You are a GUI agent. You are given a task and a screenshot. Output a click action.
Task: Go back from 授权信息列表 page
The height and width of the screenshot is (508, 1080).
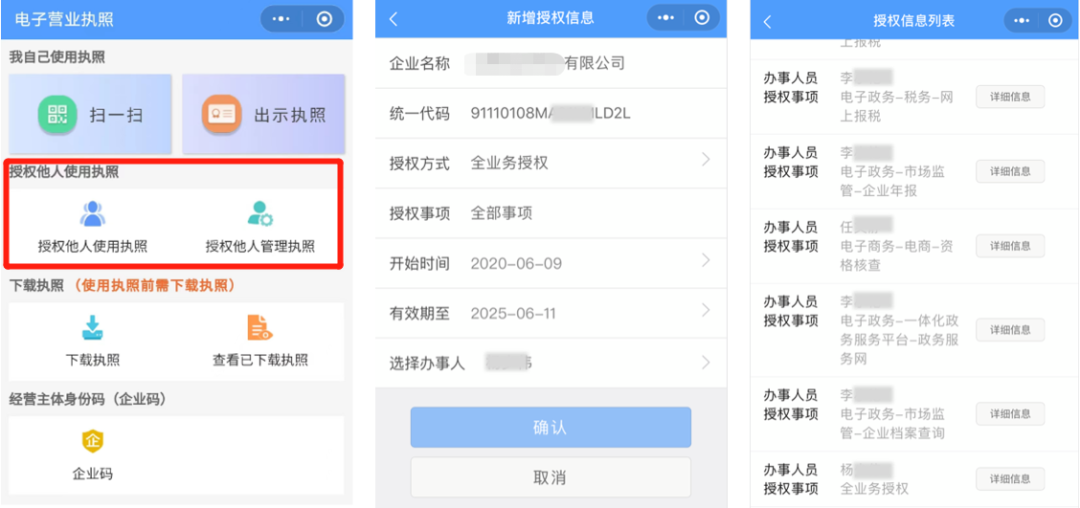pyautogui.click(x=767, y=21)
